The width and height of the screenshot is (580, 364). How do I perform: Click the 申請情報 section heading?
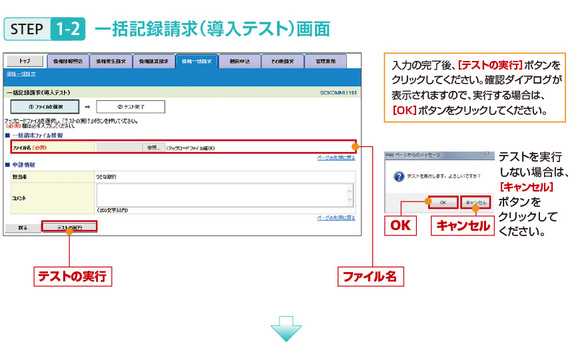coord(24,165)
